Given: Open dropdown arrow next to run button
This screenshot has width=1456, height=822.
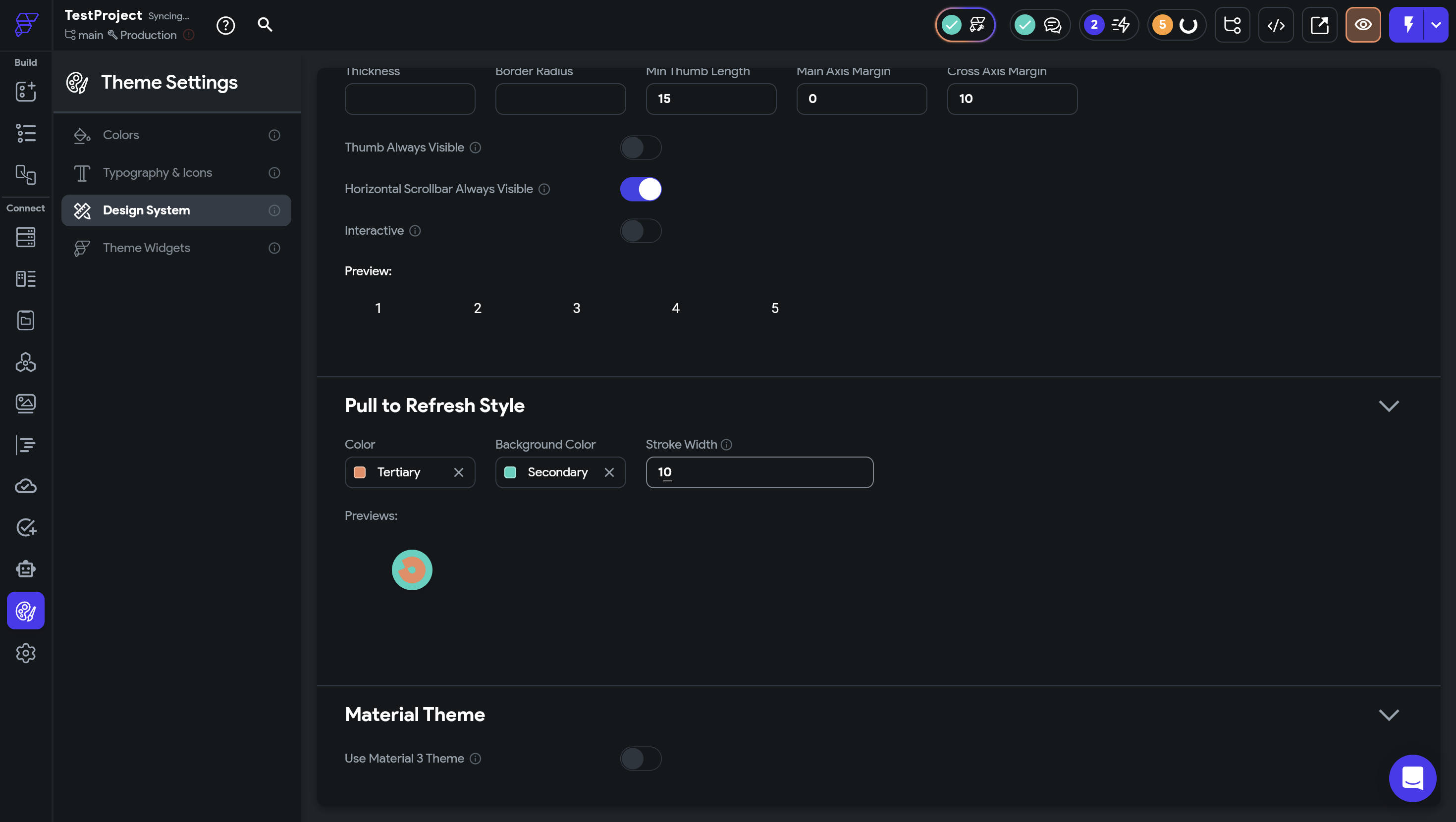Looking at the screenshot, I should click(x=1436, y=25).
